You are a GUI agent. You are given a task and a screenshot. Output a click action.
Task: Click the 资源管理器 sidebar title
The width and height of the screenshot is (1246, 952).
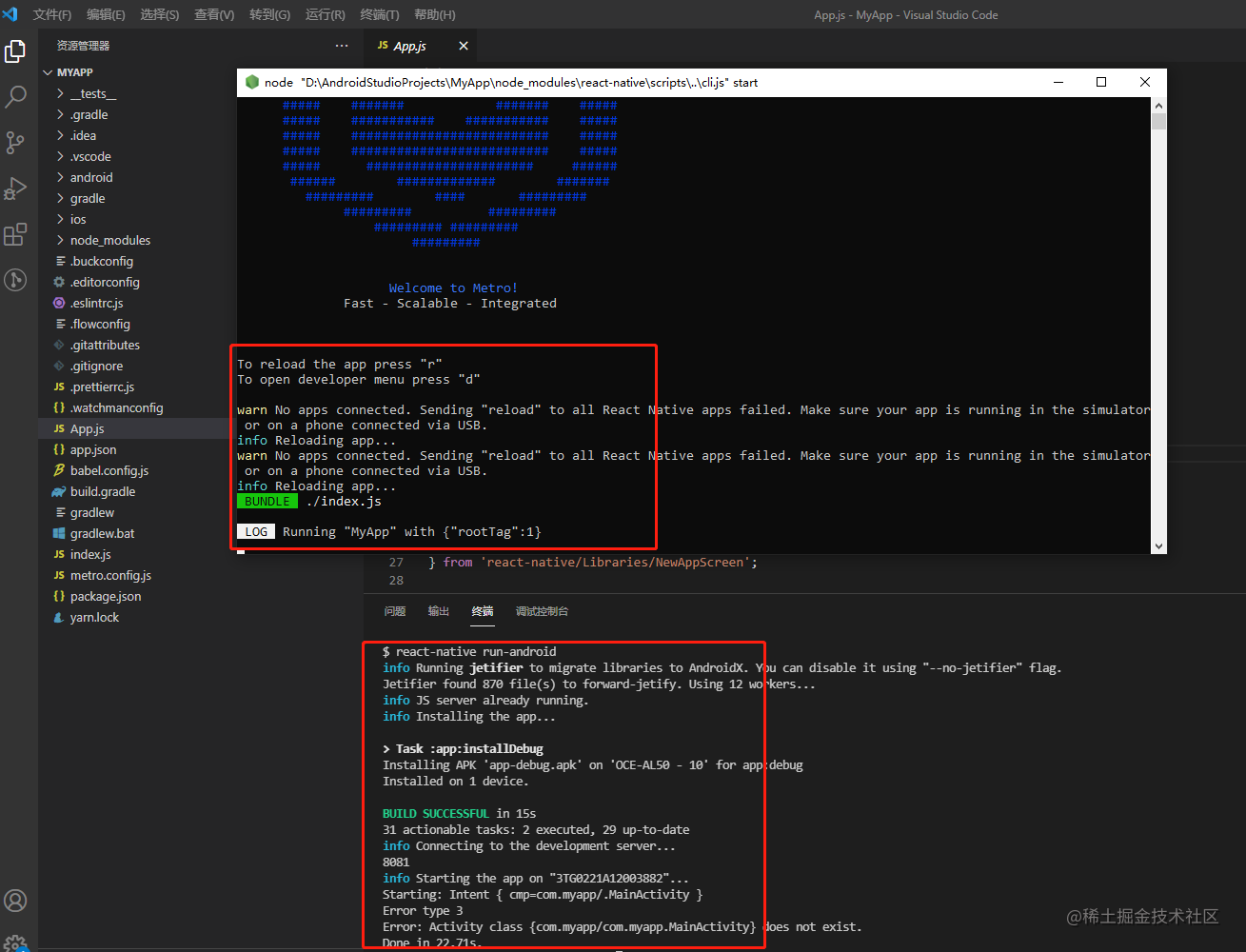83,46
